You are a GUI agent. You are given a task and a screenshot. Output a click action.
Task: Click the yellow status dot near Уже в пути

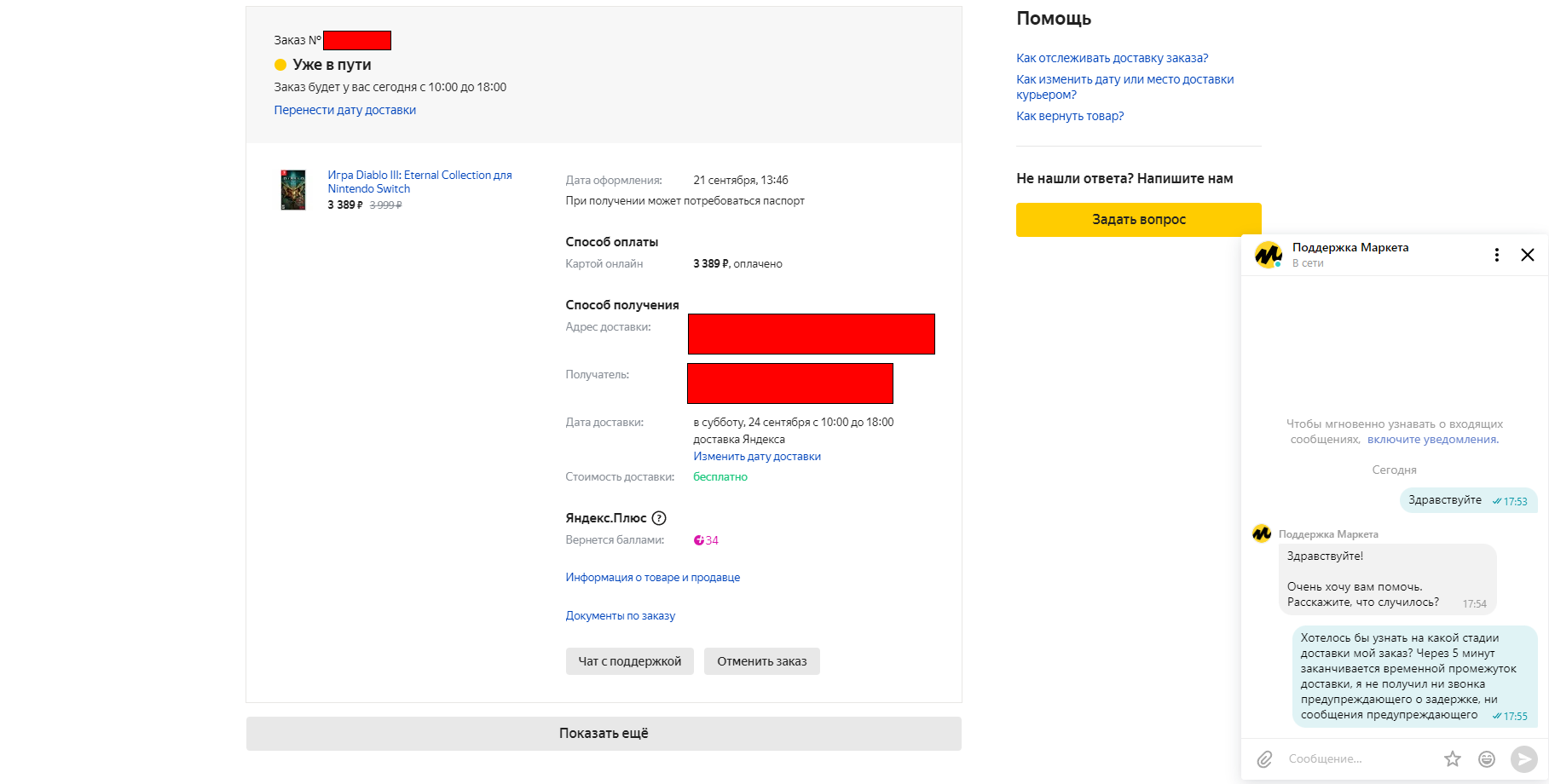(x=280, y=65)
